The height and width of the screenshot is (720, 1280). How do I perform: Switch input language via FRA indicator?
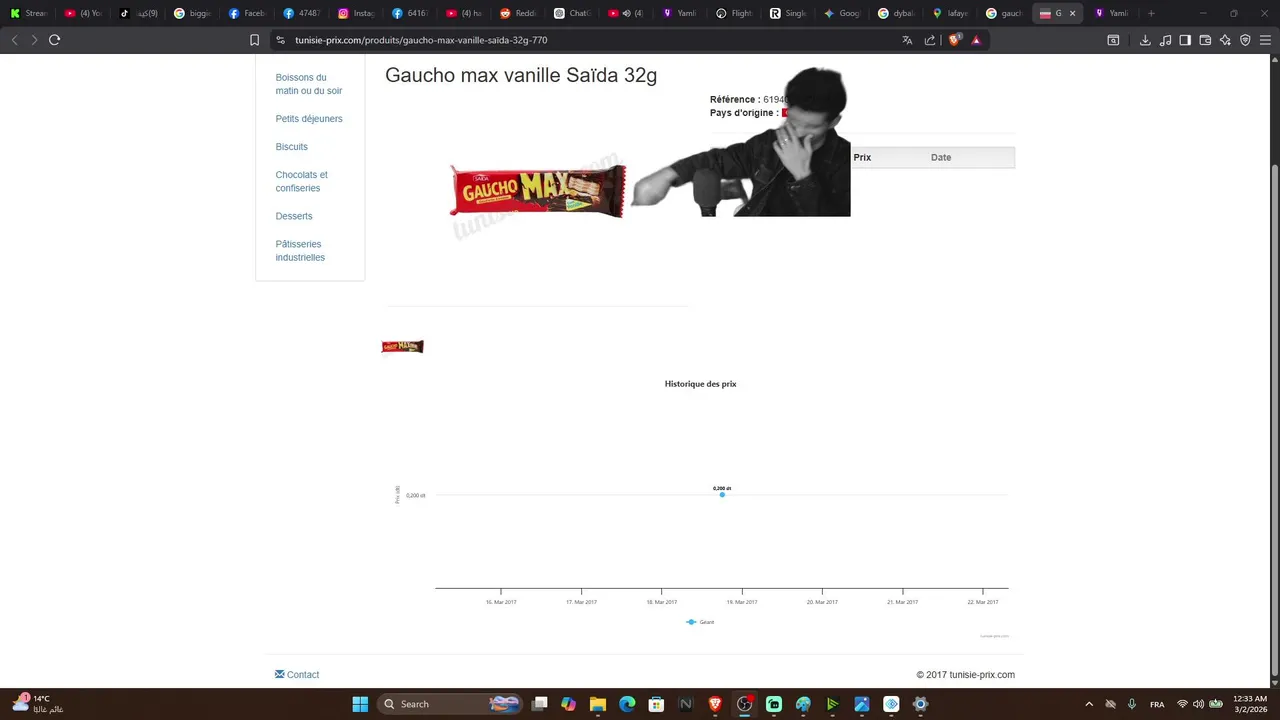pyautogui.click(x=1157, y=704)
